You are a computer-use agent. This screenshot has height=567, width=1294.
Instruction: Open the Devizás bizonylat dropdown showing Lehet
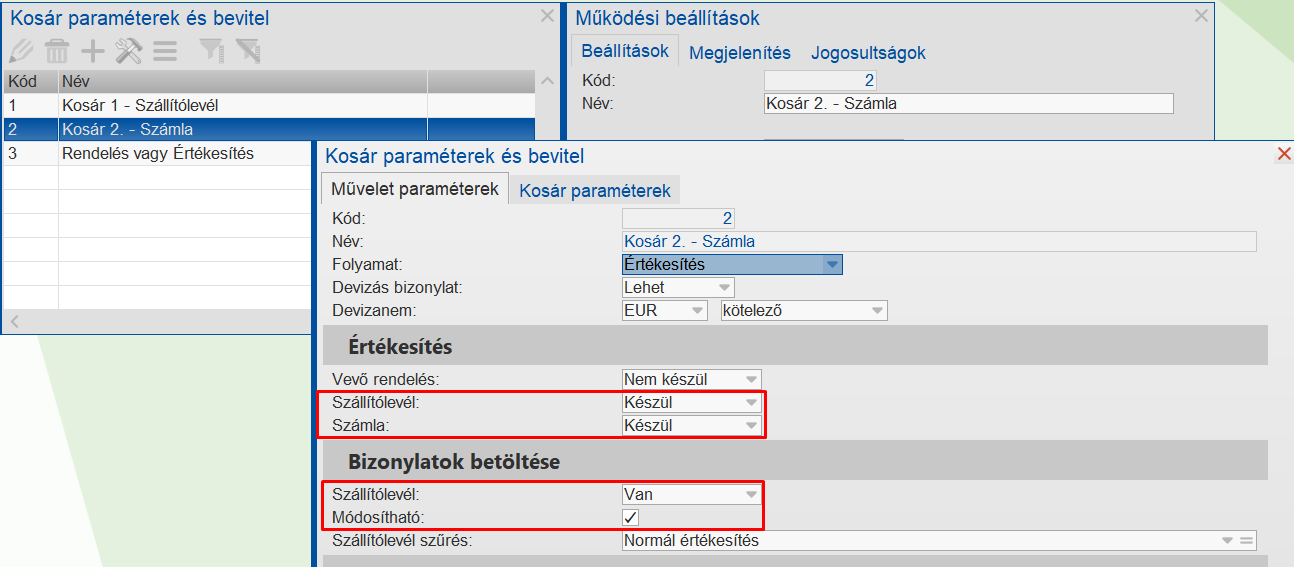(x=678, y=287)
